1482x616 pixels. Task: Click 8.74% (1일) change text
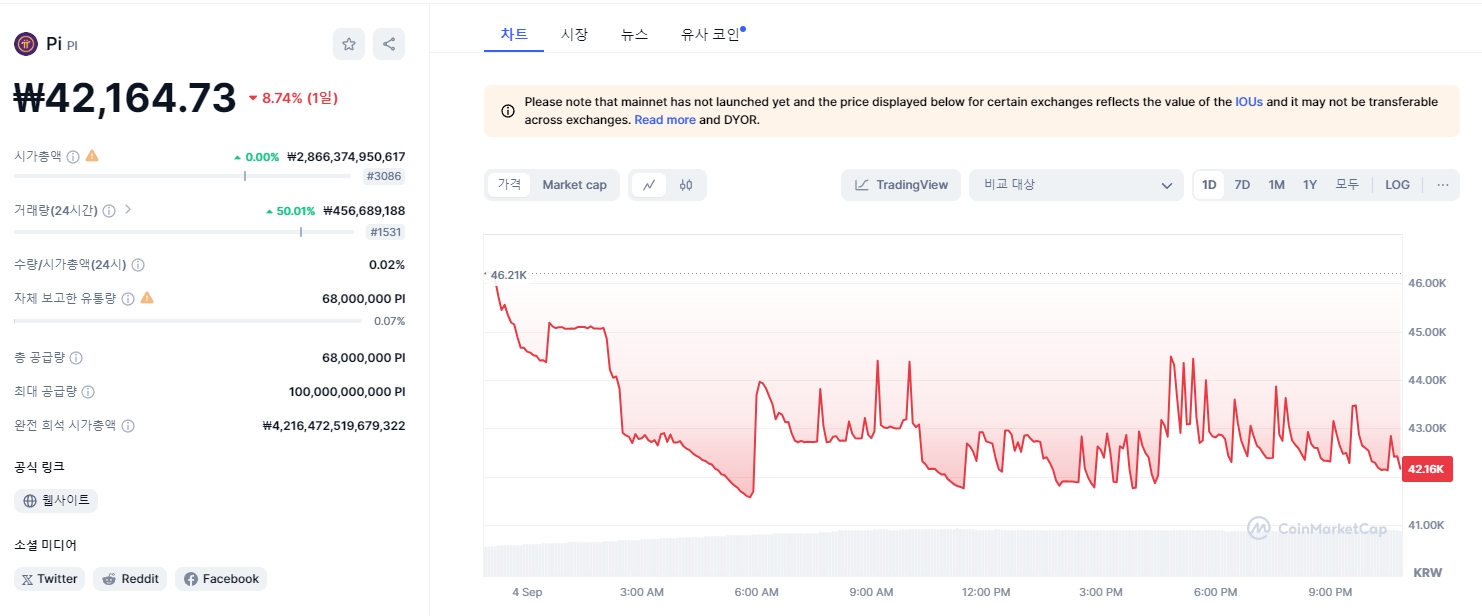pyautogui.click(x=300, y=98)
